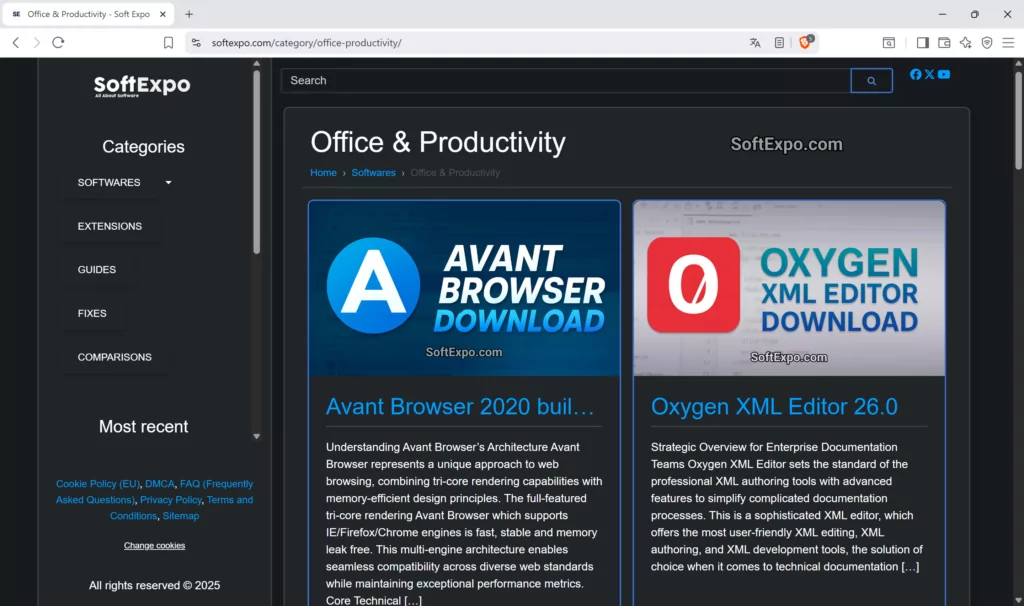Viewport: 1024px width, 606px height.
Task: Open the Brave Wallet icon
Action: (x=944, y=43)
